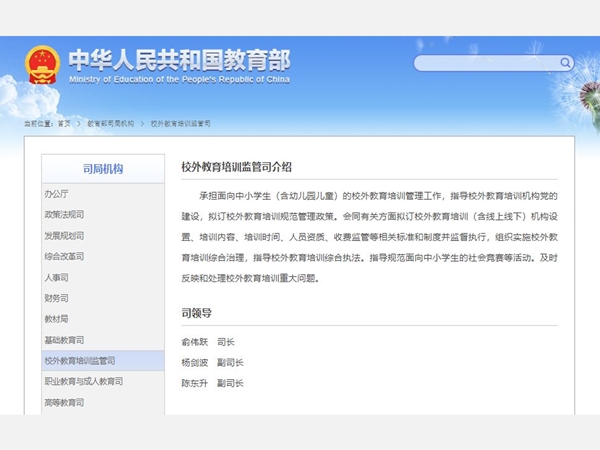This screenshot has width=600, height=450.
Task: Click the 副司长 title beside 陈东升
Action: point(230,383)
